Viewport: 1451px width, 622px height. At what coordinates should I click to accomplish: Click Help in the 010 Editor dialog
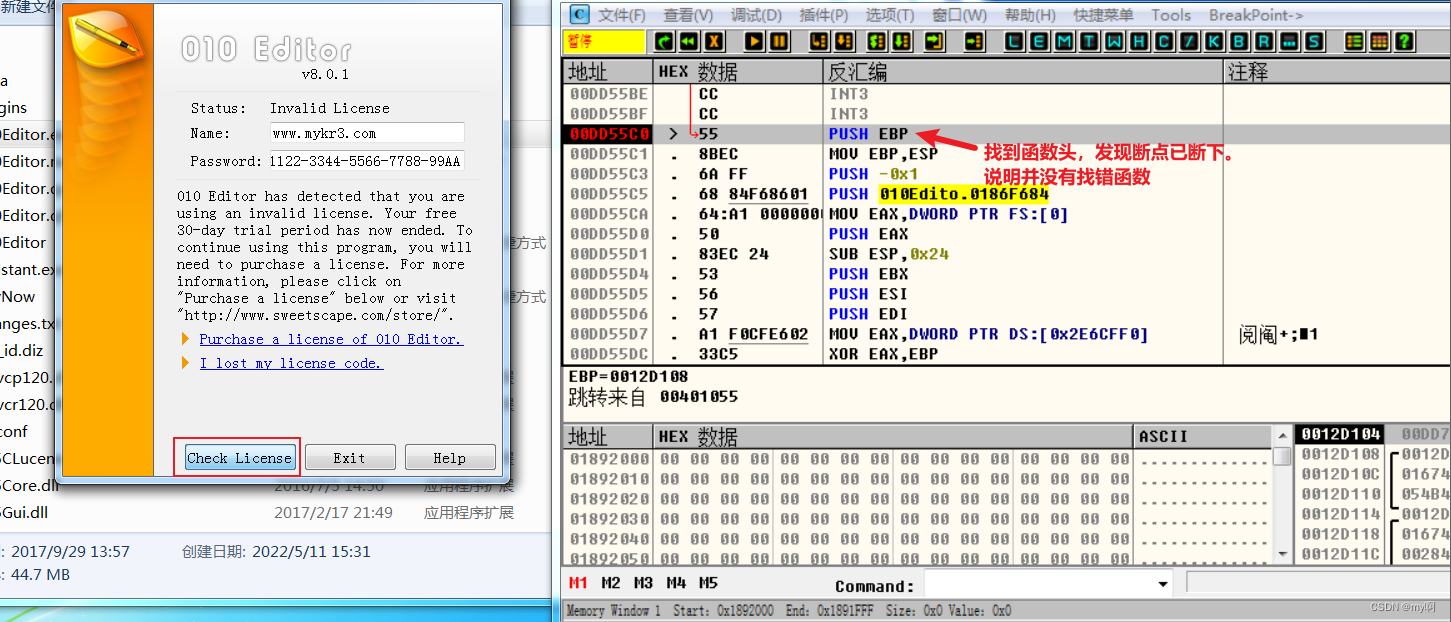click(450, 458)
